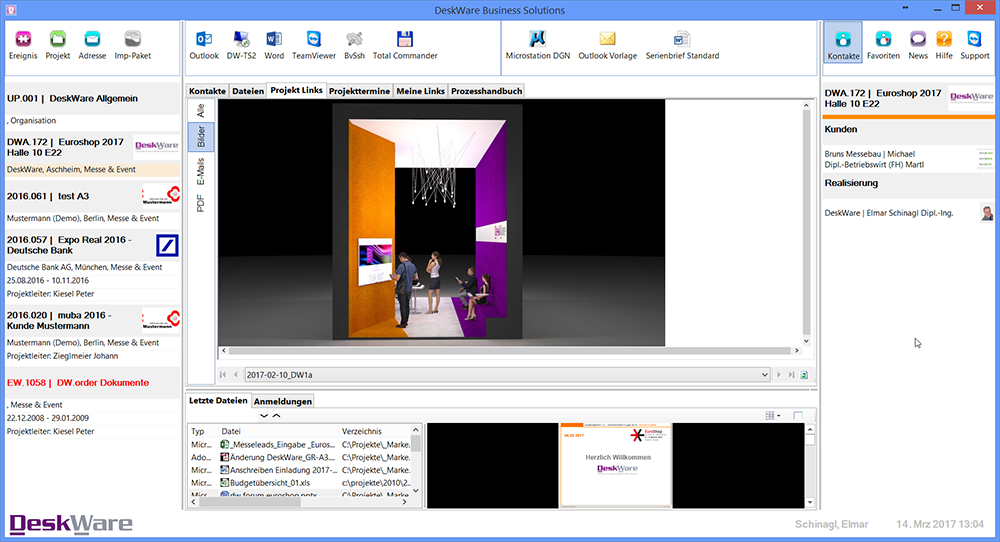Click the Ereignis toolbar icon
This screenshot has width=1000, height=542.
[x=23, y=40]
